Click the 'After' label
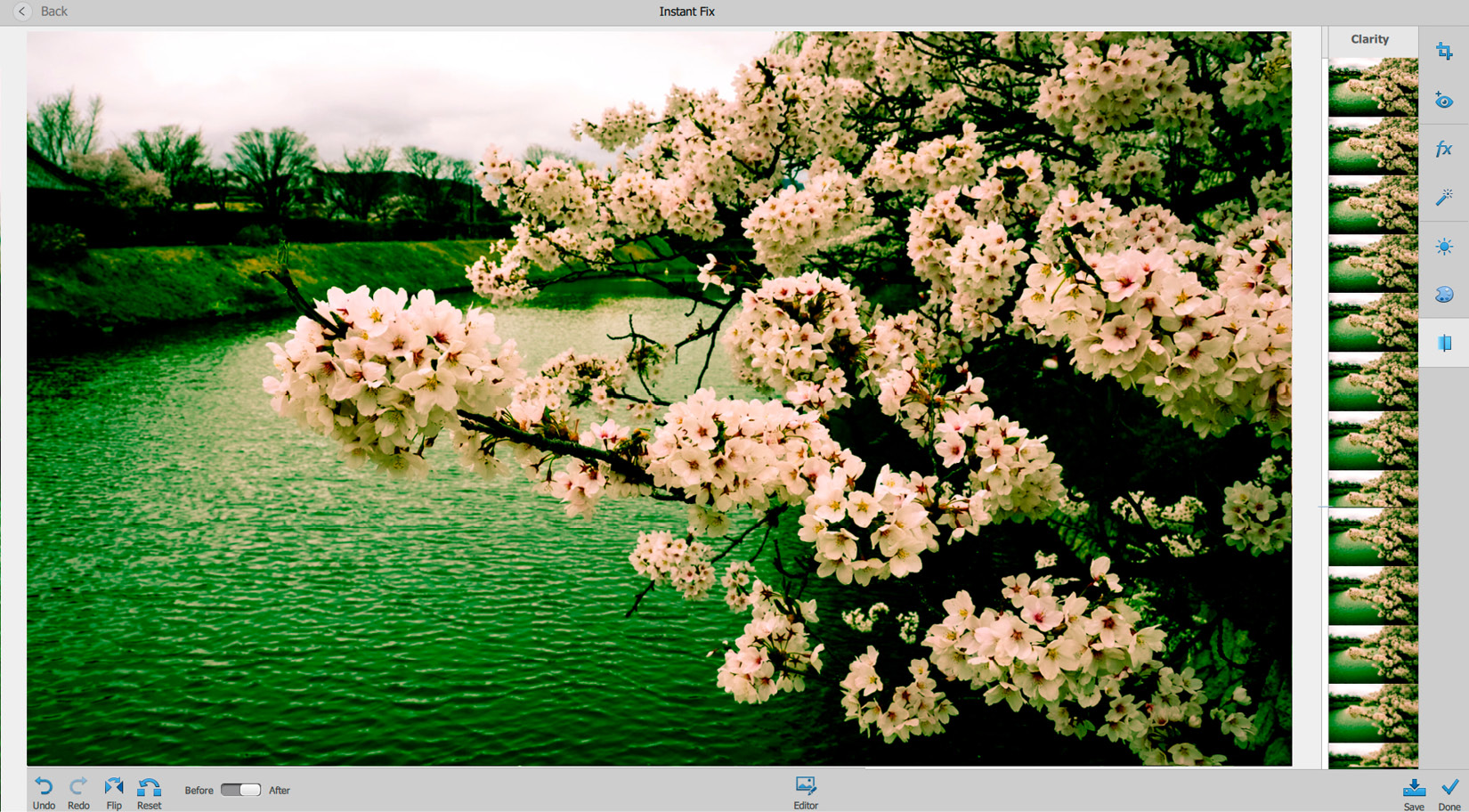Screen dimensions: 1469x812 pyautogui.click(x=280, y=791)
